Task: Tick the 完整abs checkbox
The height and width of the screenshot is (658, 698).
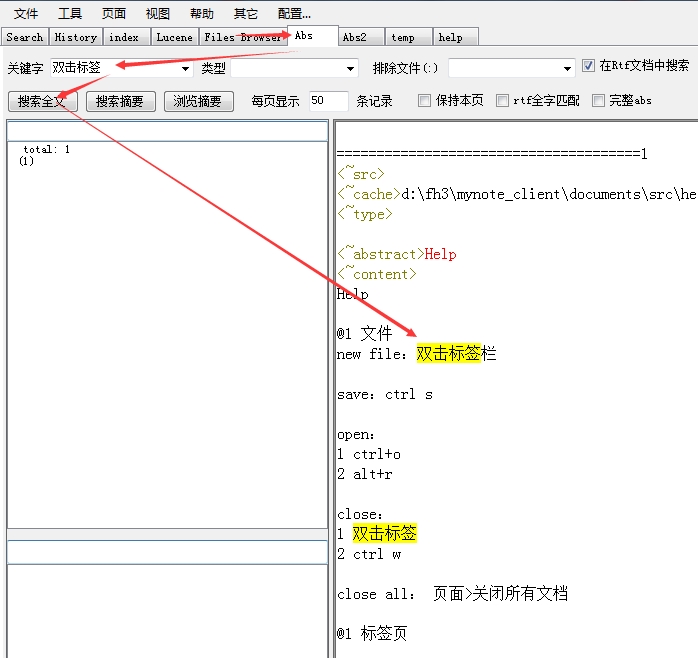Action: click(x=599, y=101)
